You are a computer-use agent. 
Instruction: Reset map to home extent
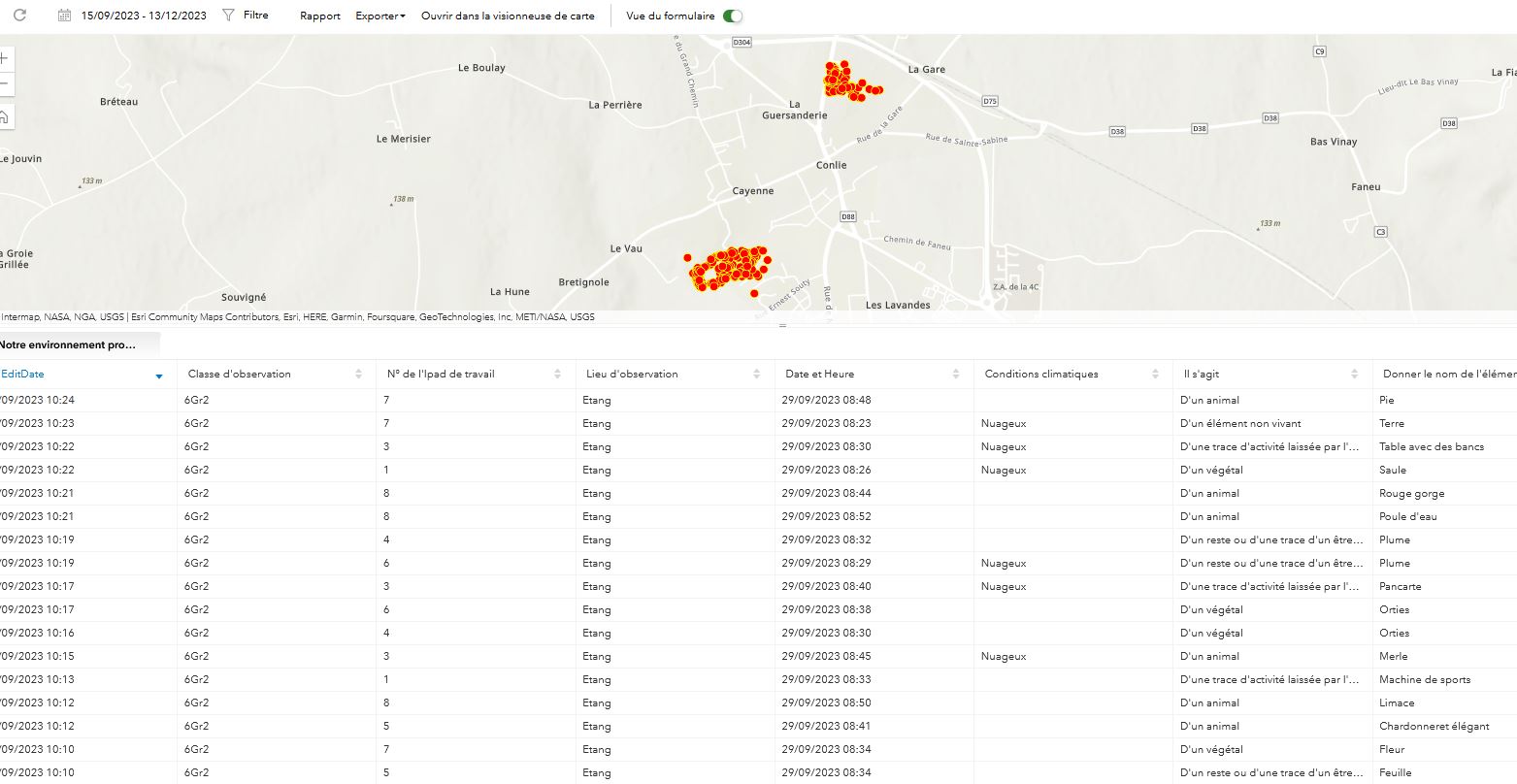[x=4, y=117]
